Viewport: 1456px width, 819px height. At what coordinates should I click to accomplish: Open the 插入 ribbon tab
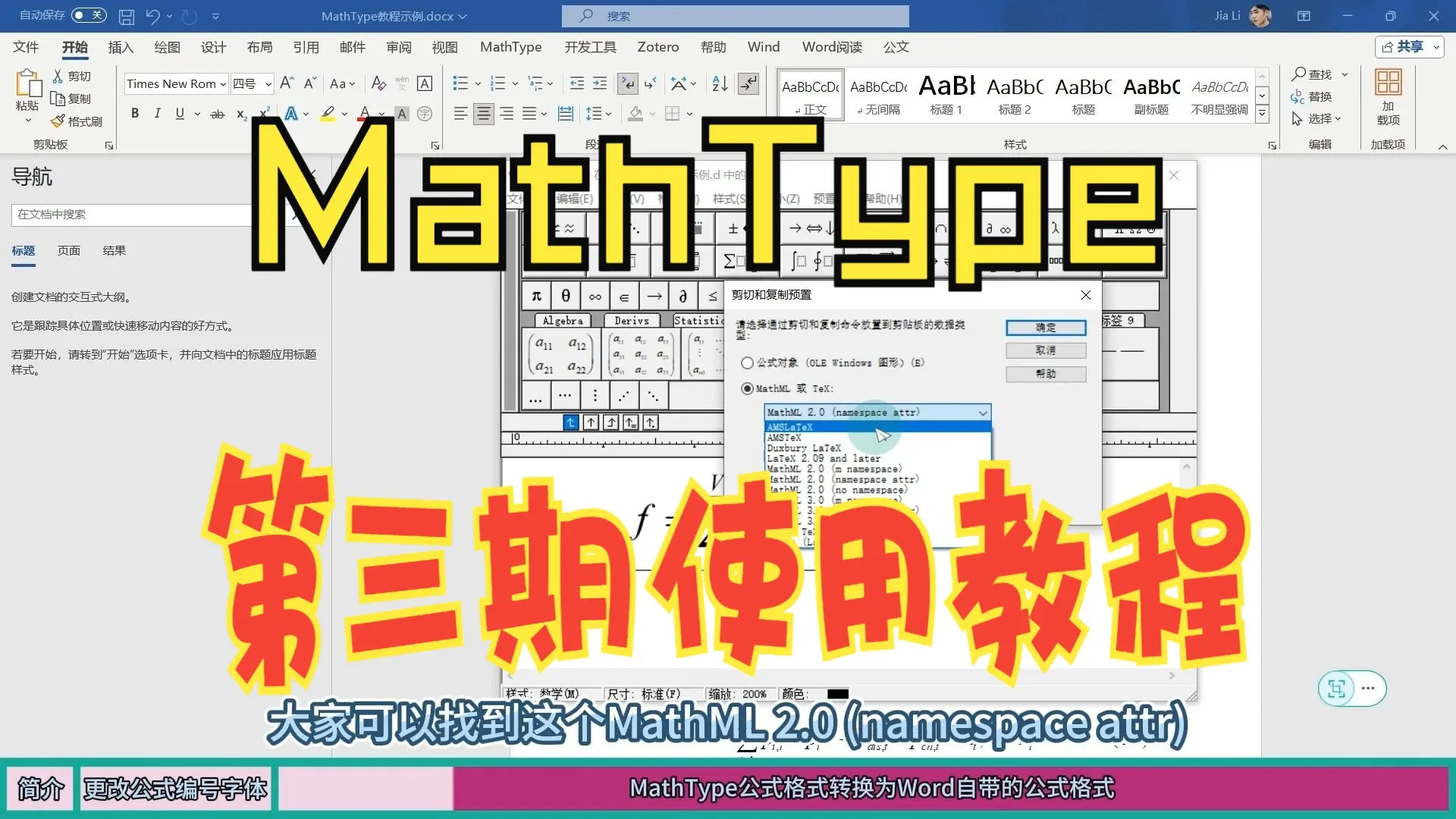[x=121, y=47]
